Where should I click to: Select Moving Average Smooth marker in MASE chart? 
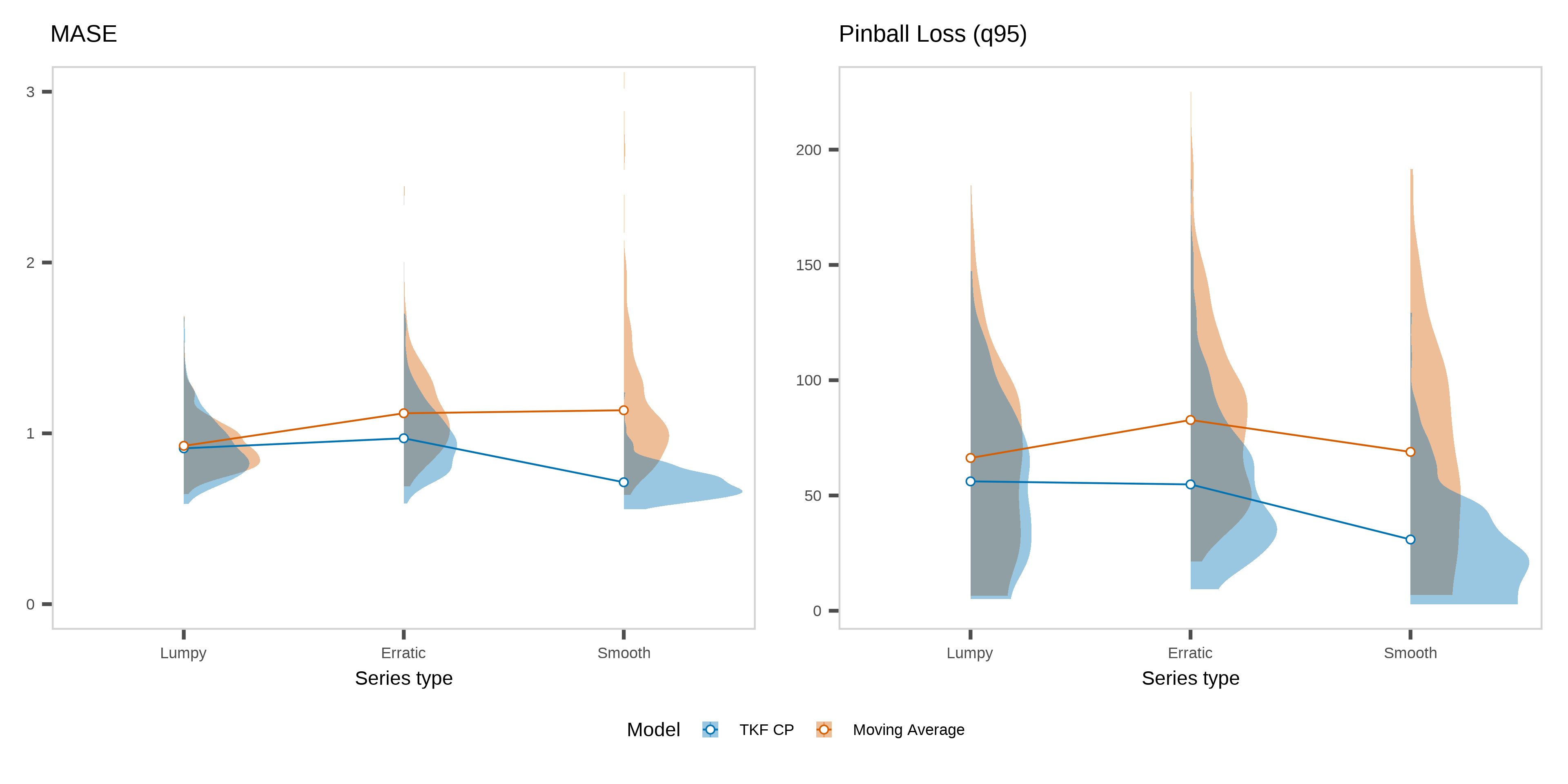(x=623, y=410)
